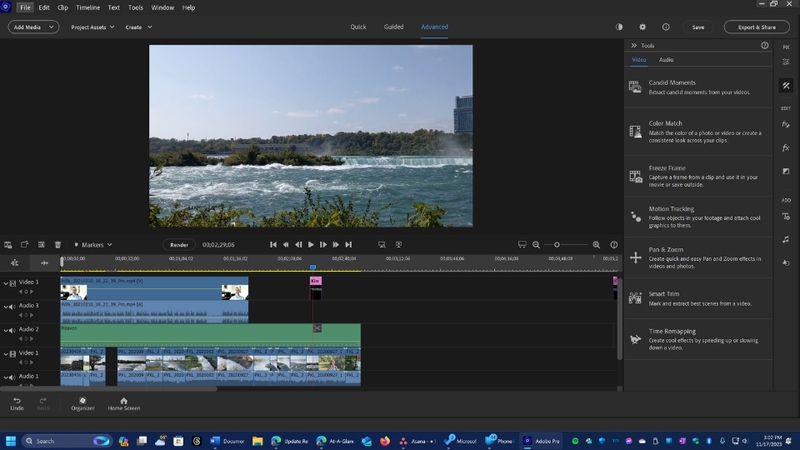Toggle the track-options icon left of the trash

pos(41,245)
